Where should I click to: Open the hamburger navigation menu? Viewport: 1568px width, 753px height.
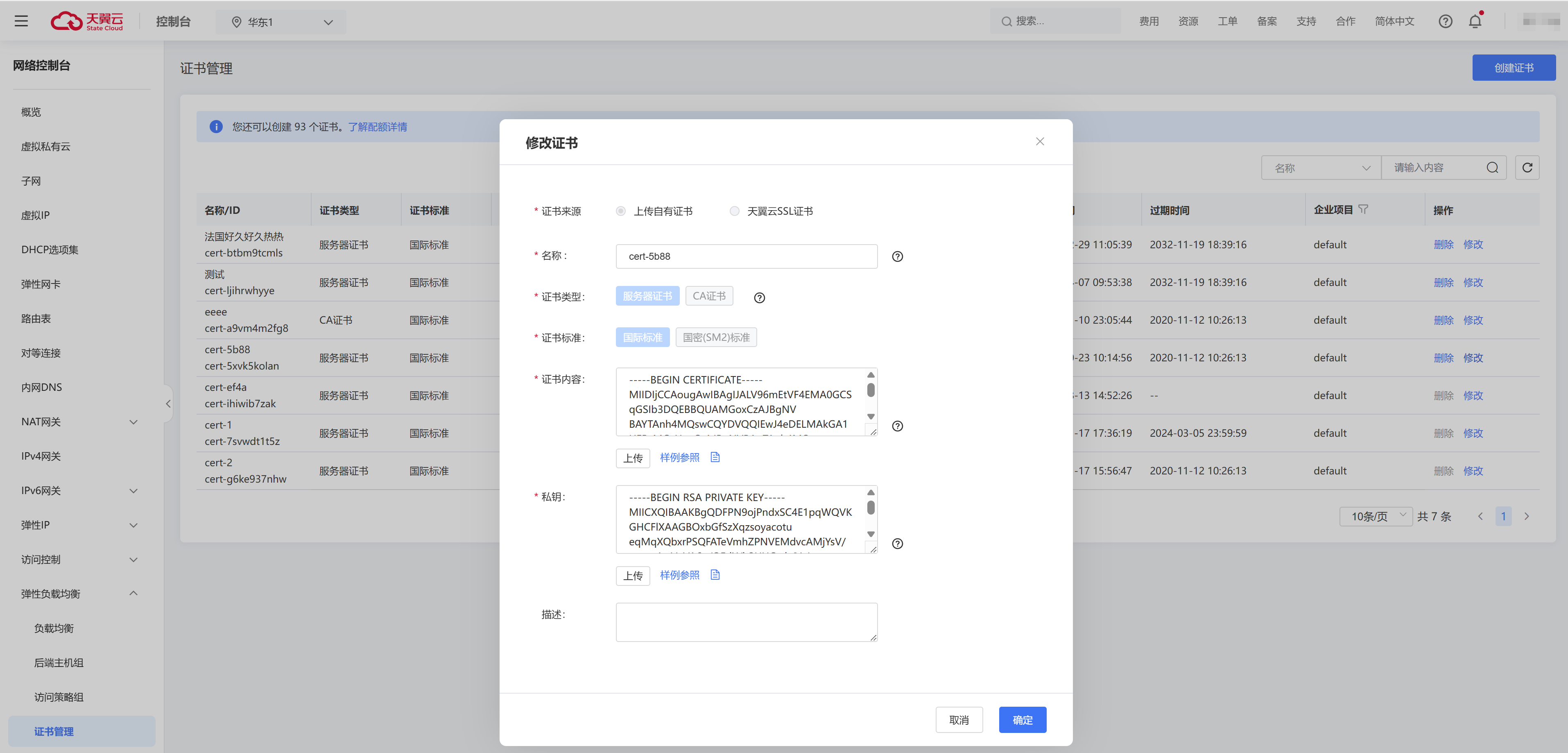point(21,21)
